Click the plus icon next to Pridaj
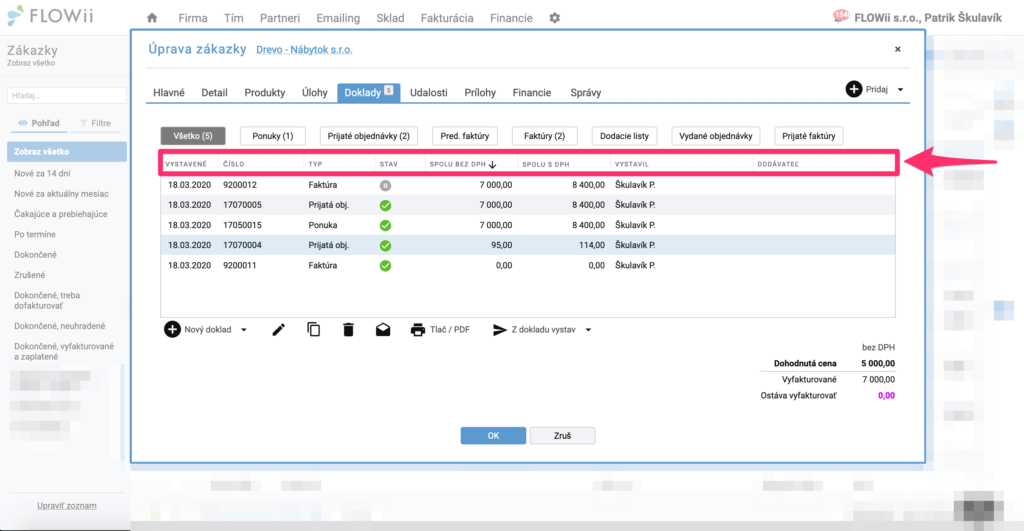This screenshot has width=1024, height=531. point(854,89)
